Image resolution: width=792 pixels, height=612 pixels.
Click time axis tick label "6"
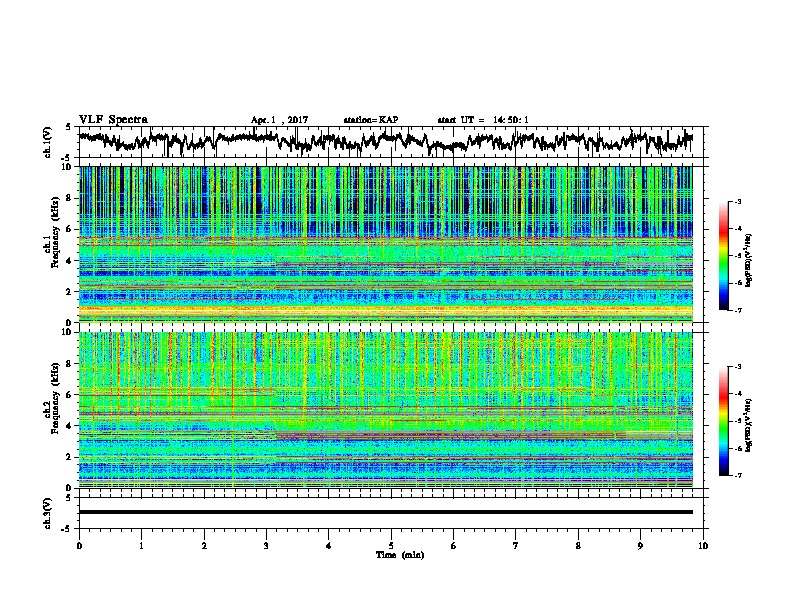click(x=453, y=546)
